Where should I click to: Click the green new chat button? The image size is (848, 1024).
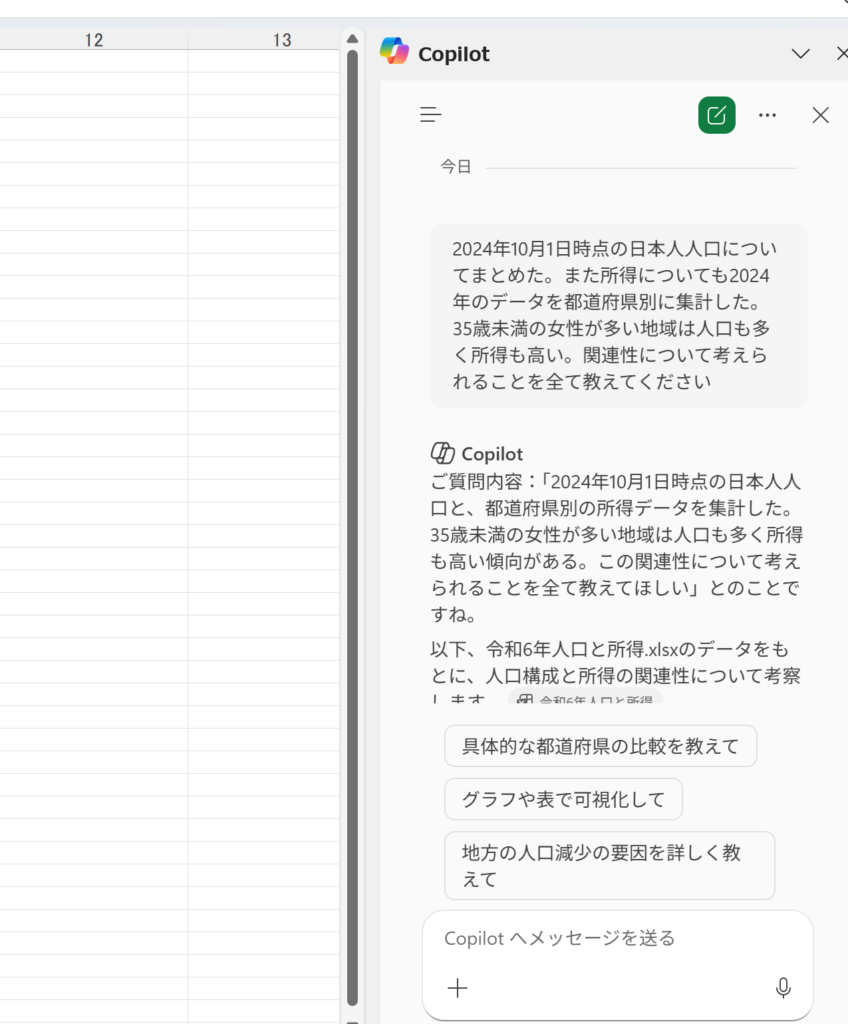point(716,115)
